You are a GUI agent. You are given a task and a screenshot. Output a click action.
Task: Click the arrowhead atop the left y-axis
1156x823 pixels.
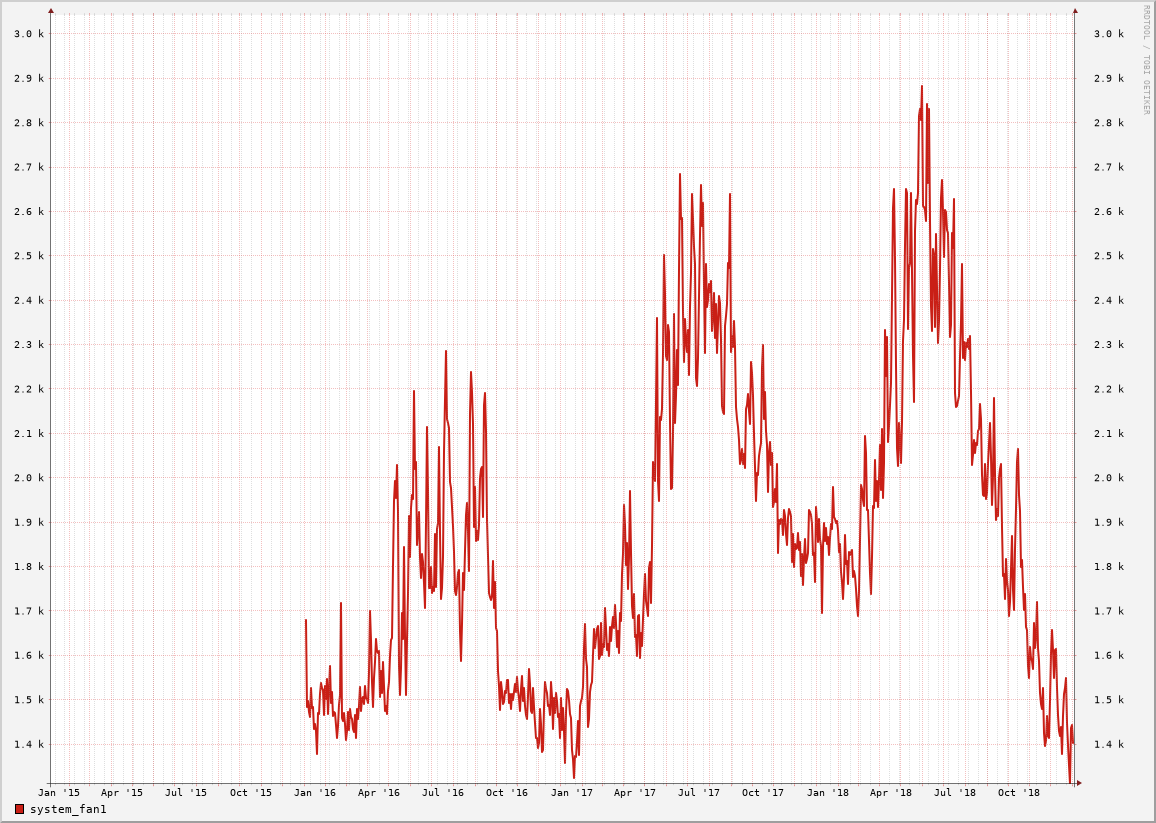coord(51,11)
